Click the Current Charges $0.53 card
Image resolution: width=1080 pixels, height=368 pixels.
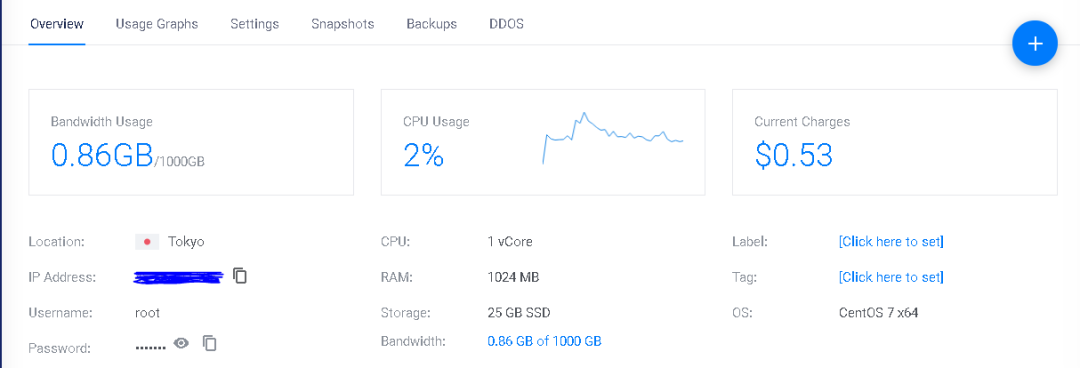tap(895, 142)
